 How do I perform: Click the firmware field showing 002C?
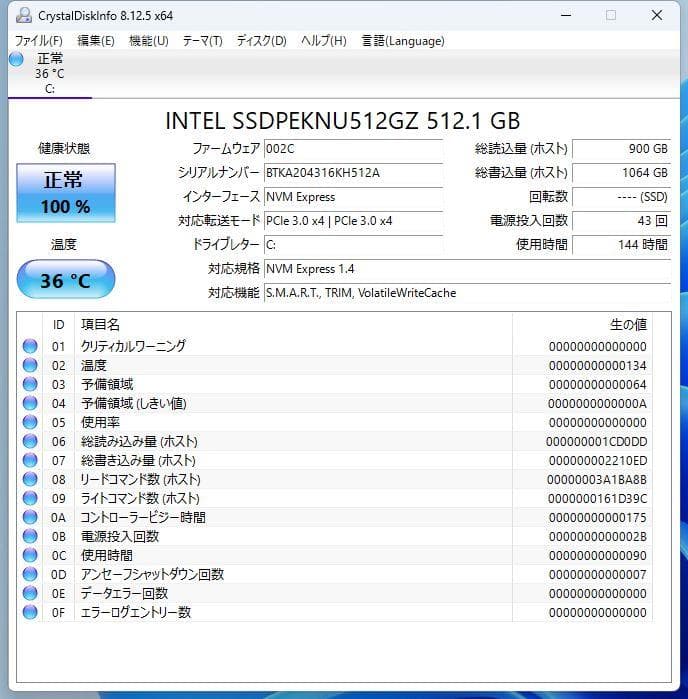(353, 149)
